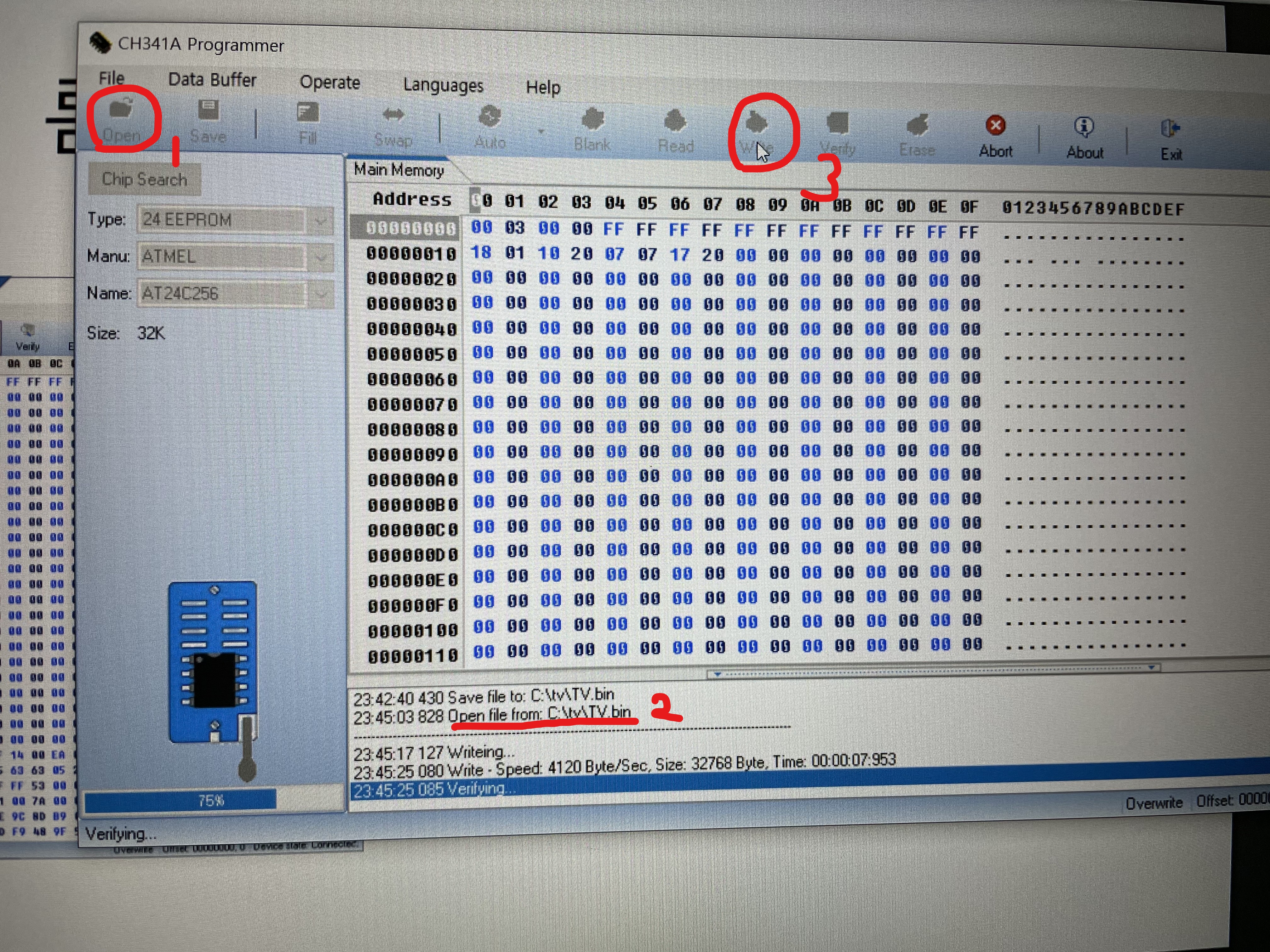Click the Verifying... status bar text
The image size is (1270, 952).
[x=121, y=833]
